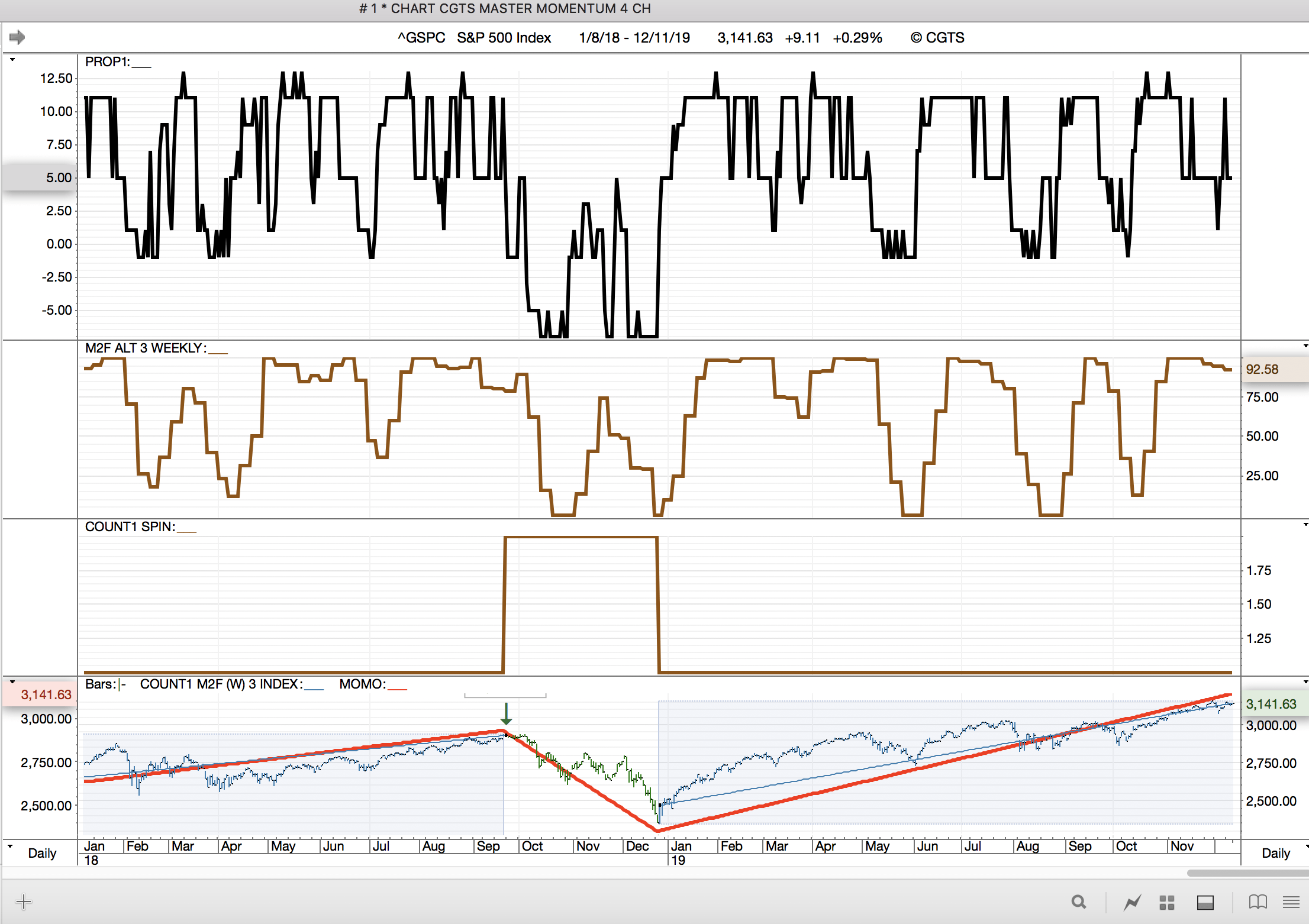The width and height of the screenshot is (1309, 924).
Task: Click the 92.58 value tag on the right axis
Action: point(1262,369)
